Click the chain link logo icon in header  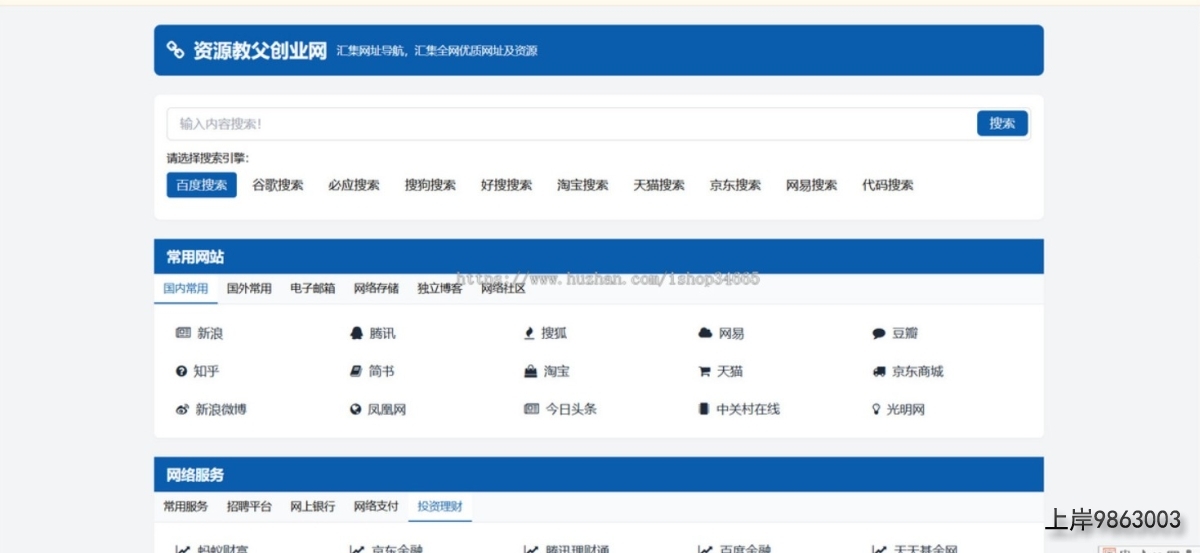pos(175,50)
